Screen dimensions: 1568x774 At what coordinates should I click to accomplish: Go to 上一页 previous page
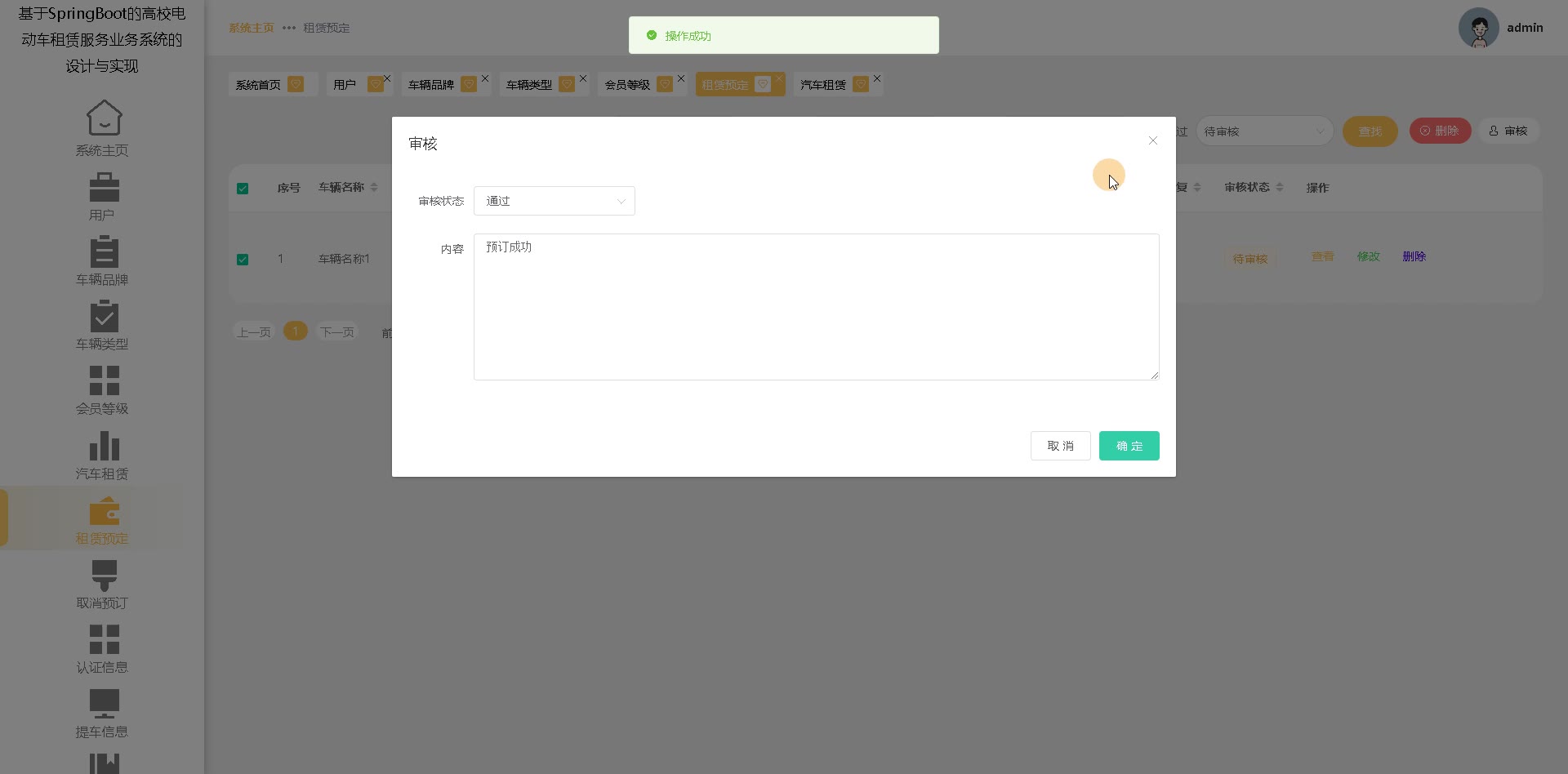[254, 332]
